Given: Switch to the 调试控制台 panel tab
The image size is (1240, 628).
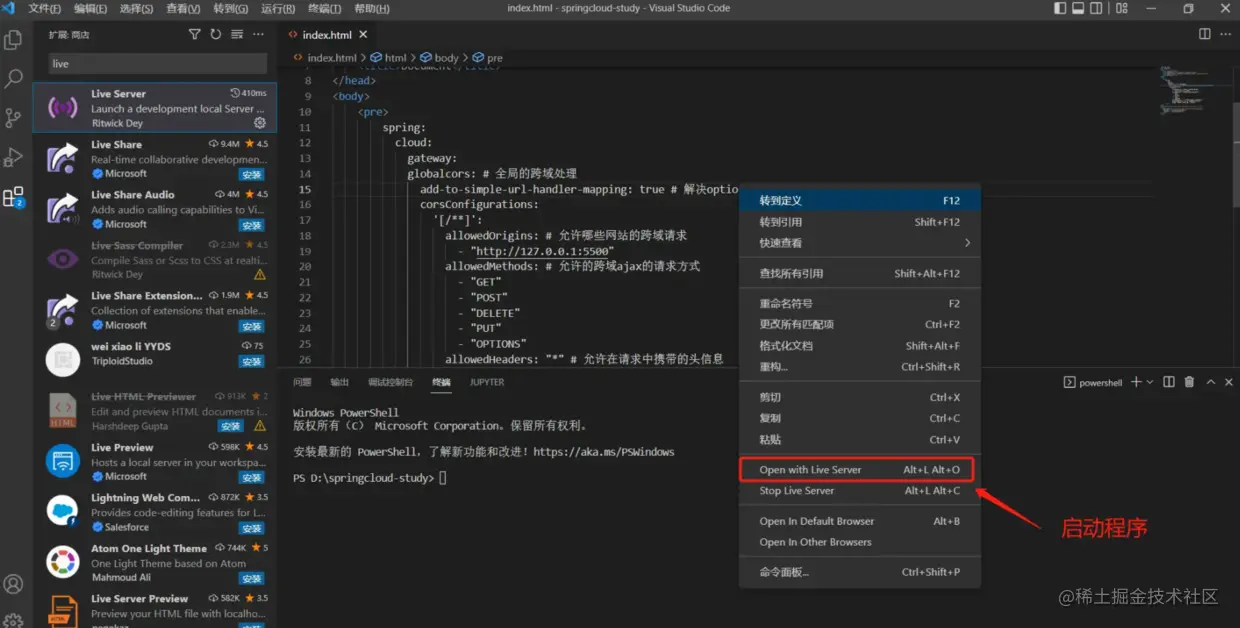Looking at the screenshot, I should coord(390,382).
